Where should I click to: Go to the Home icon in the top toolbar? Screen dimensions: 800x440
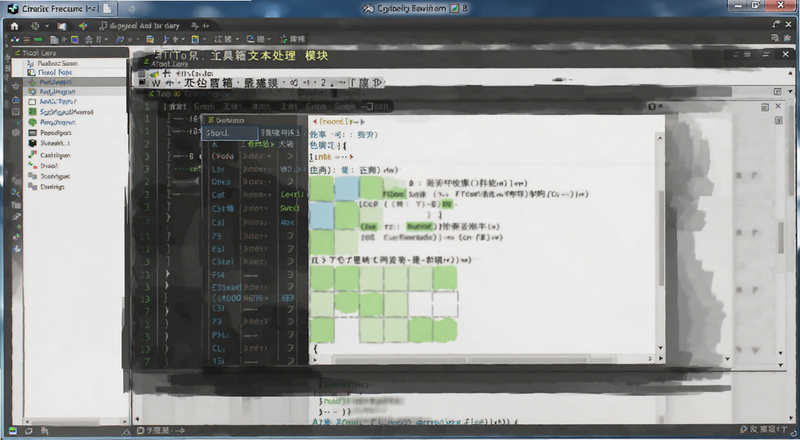[14, 26]
